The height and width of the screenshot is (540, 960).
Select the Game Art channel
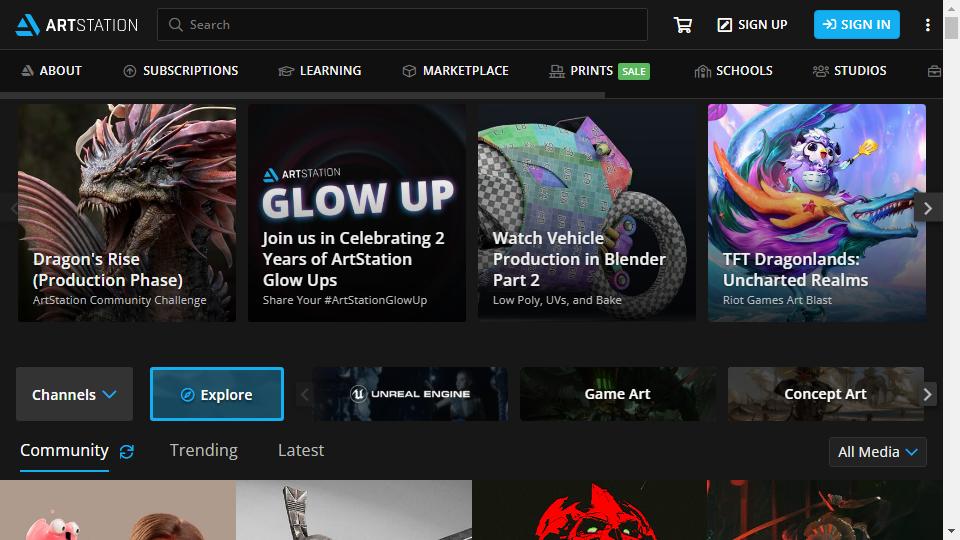tap(617, 394)
